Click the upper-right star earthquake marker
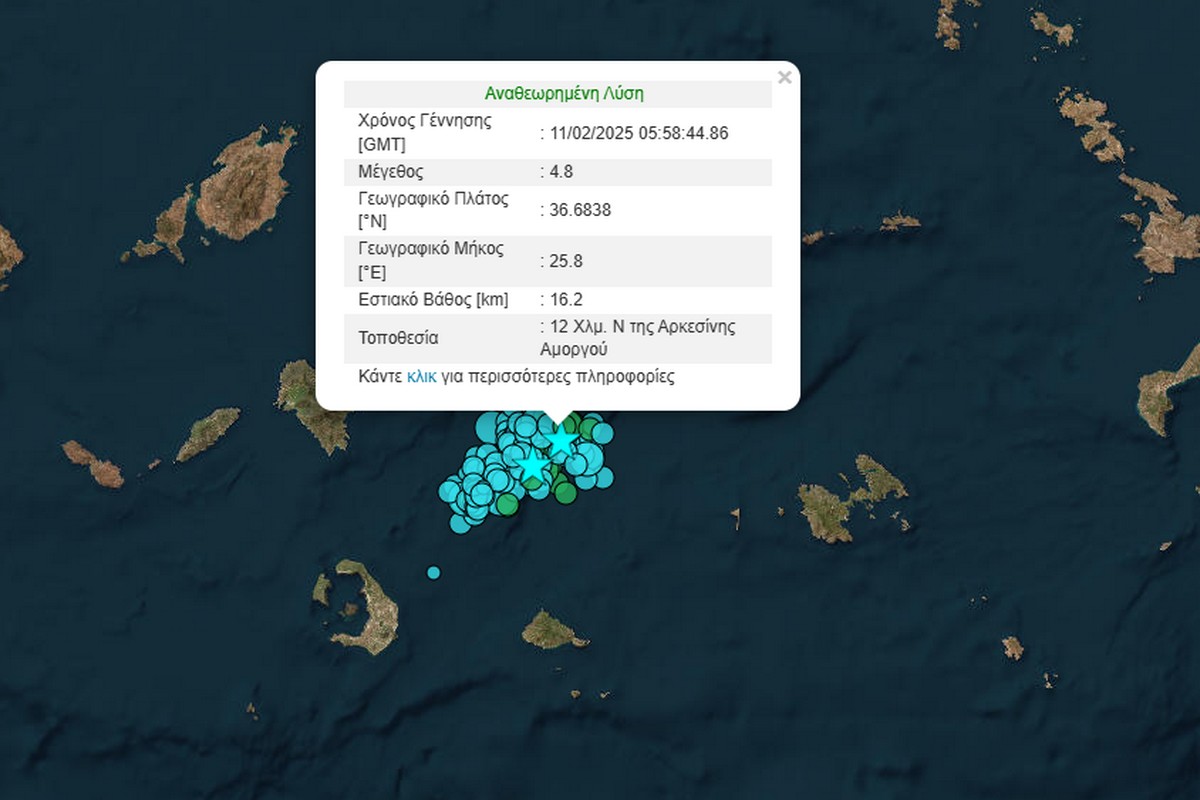1200x800 pixels. point(562,440)
